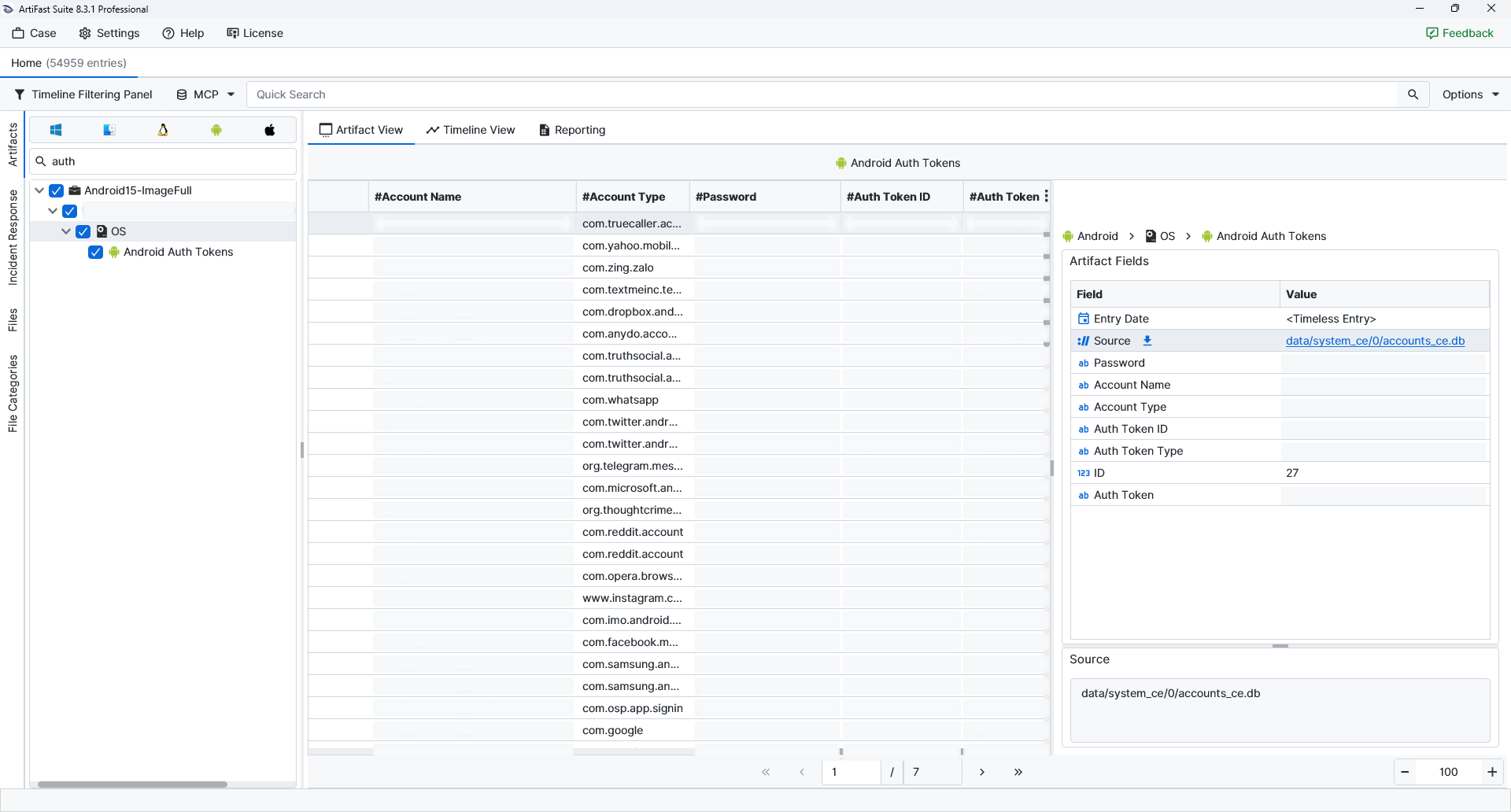1511x812 pixels.
Task: Open the Settings menu
Action: tap(109, 33)
